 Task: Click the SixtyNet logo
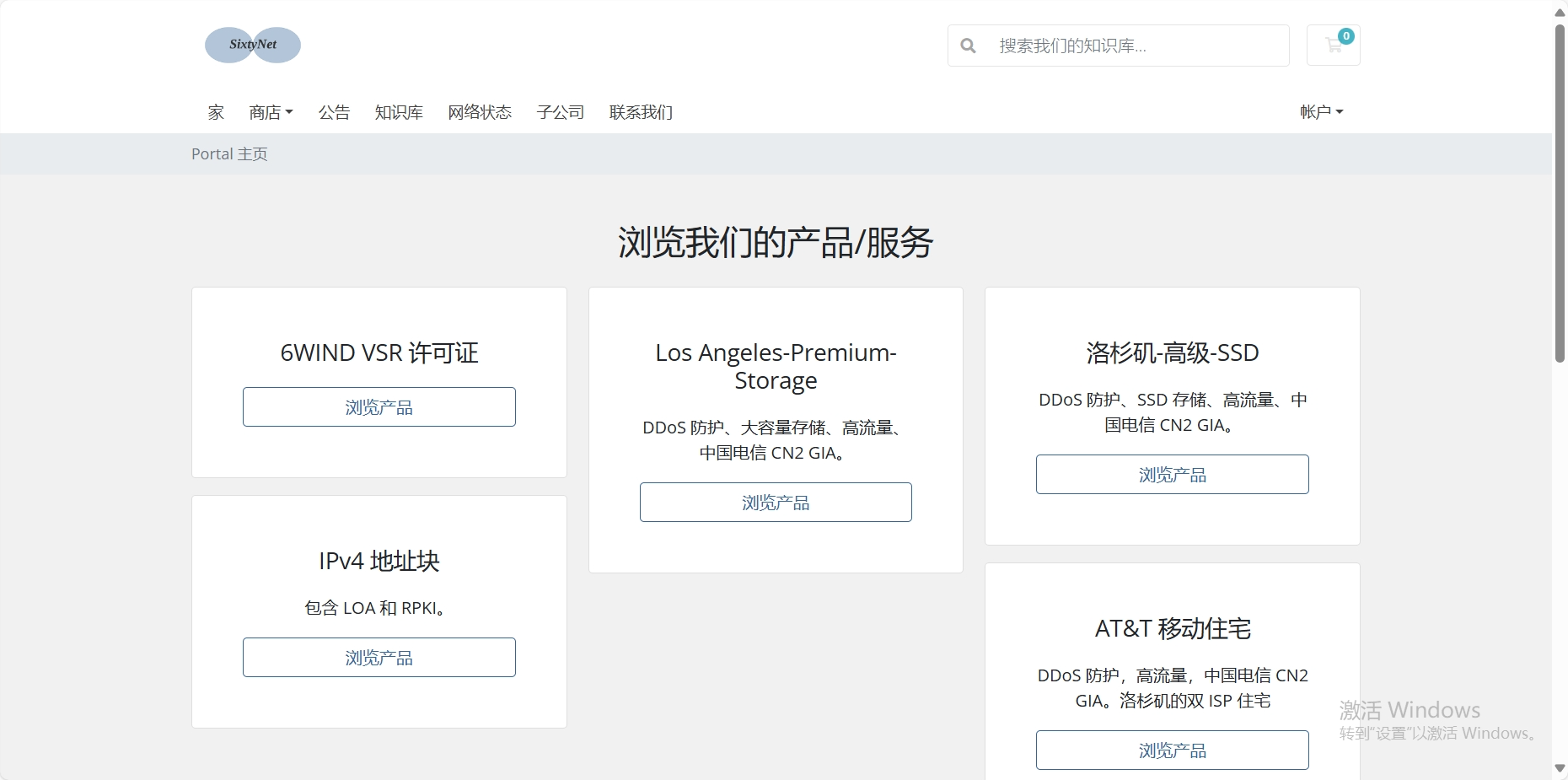tap(252, 45)
